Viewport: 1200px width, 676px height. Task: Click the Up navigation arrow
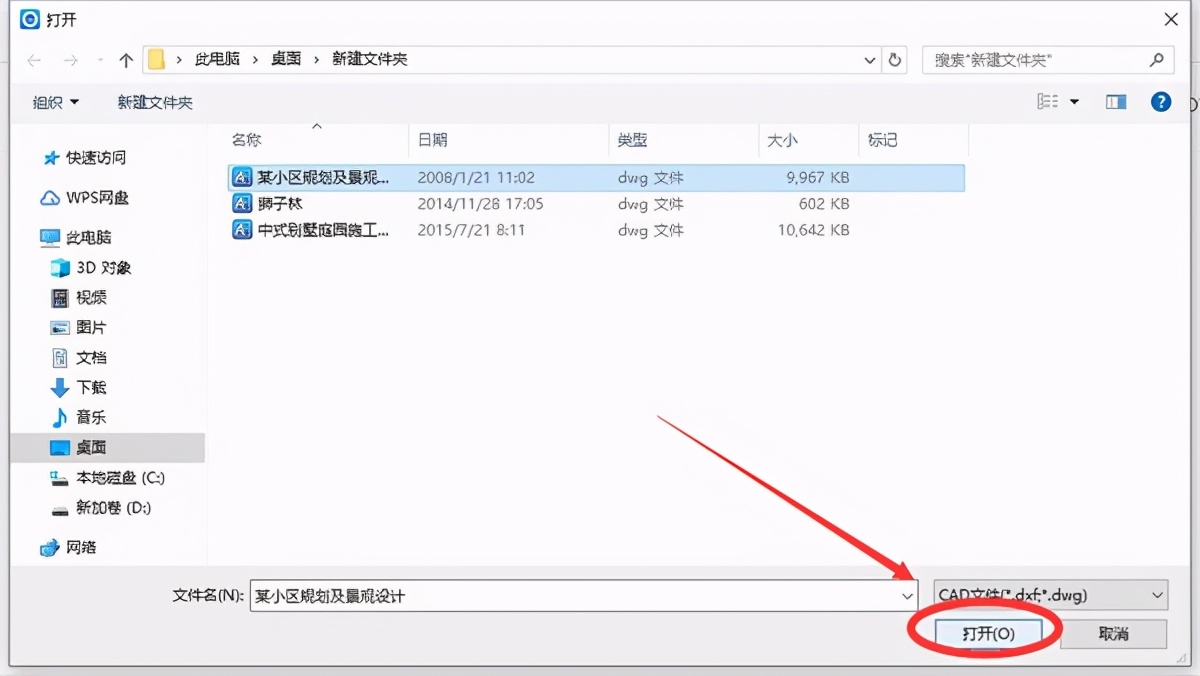125,59
